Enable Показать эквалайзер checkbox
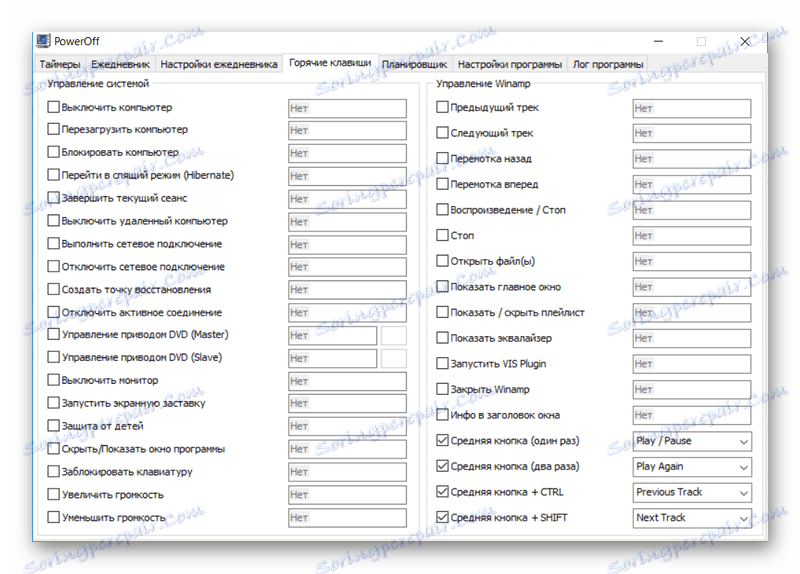The width and height of the screenshot is (800, 574). (x=442, y=338)
